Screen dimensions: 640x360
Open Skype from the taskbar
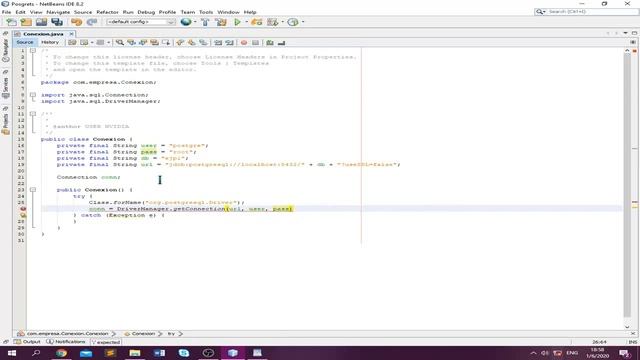[x=184, y=353]
